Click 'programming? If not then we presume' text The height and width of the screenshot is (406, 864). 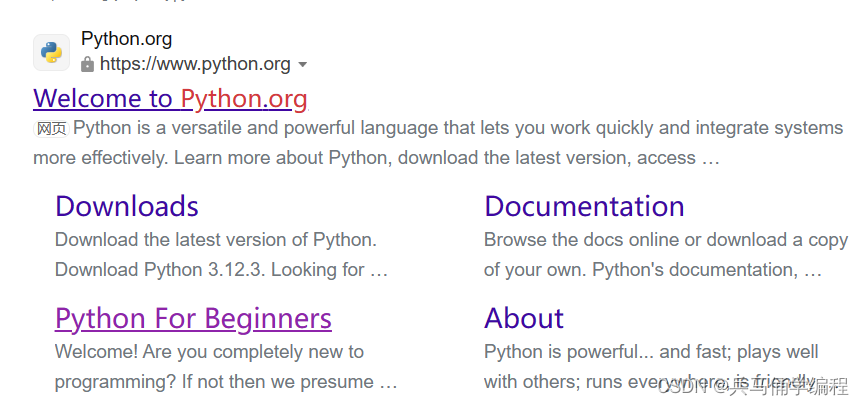click(214, 382)
